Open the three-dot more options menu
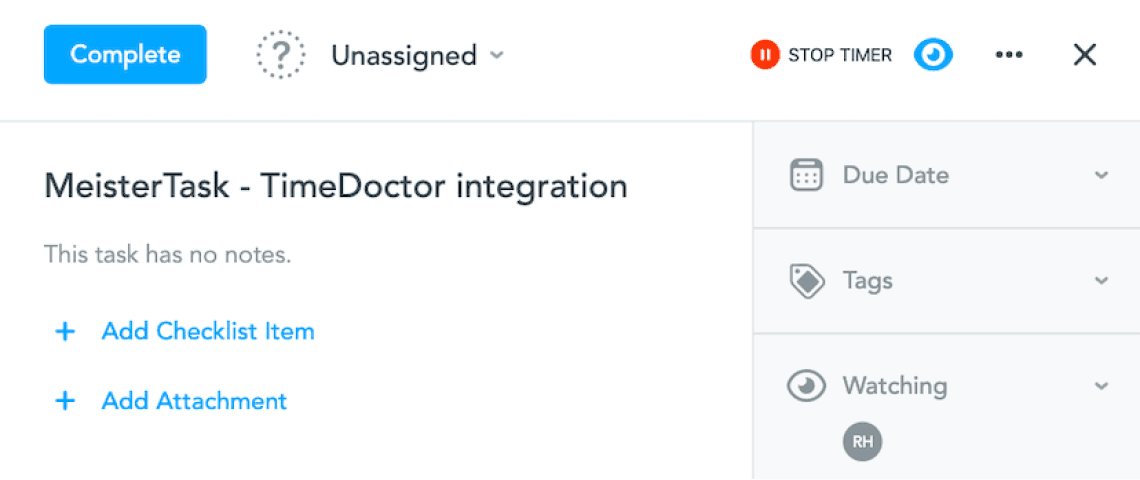Viewport: 1140px width, 480px height. tap(1009, 55)
